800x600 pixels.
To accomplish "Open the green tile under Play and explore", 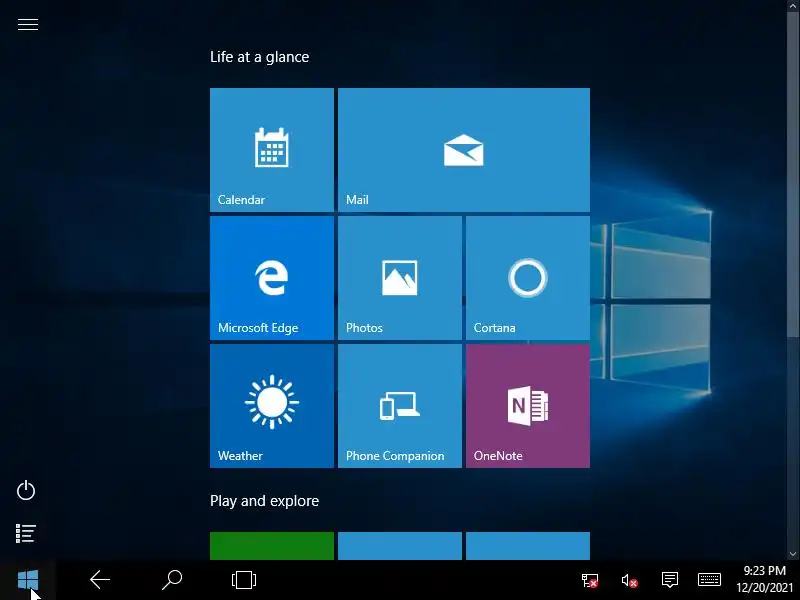I will [x=272, y=546].
